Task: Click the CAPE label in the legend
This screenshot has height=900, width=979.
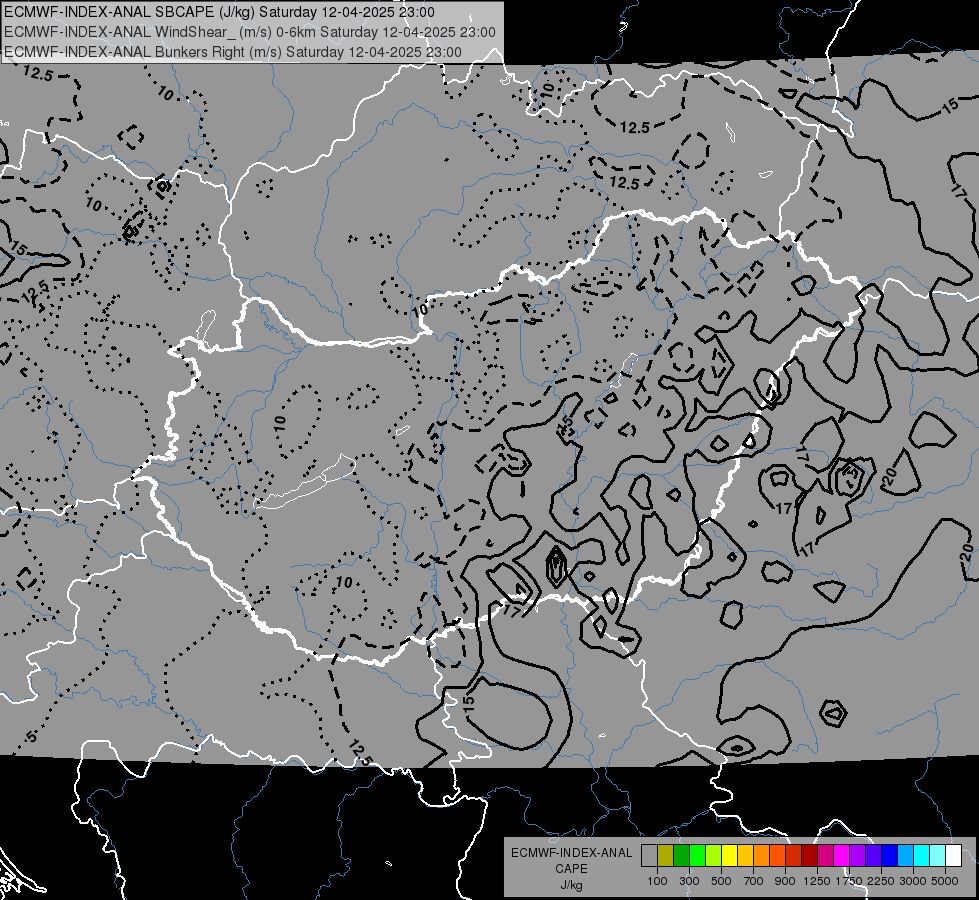Action: [x=571, y=869]
